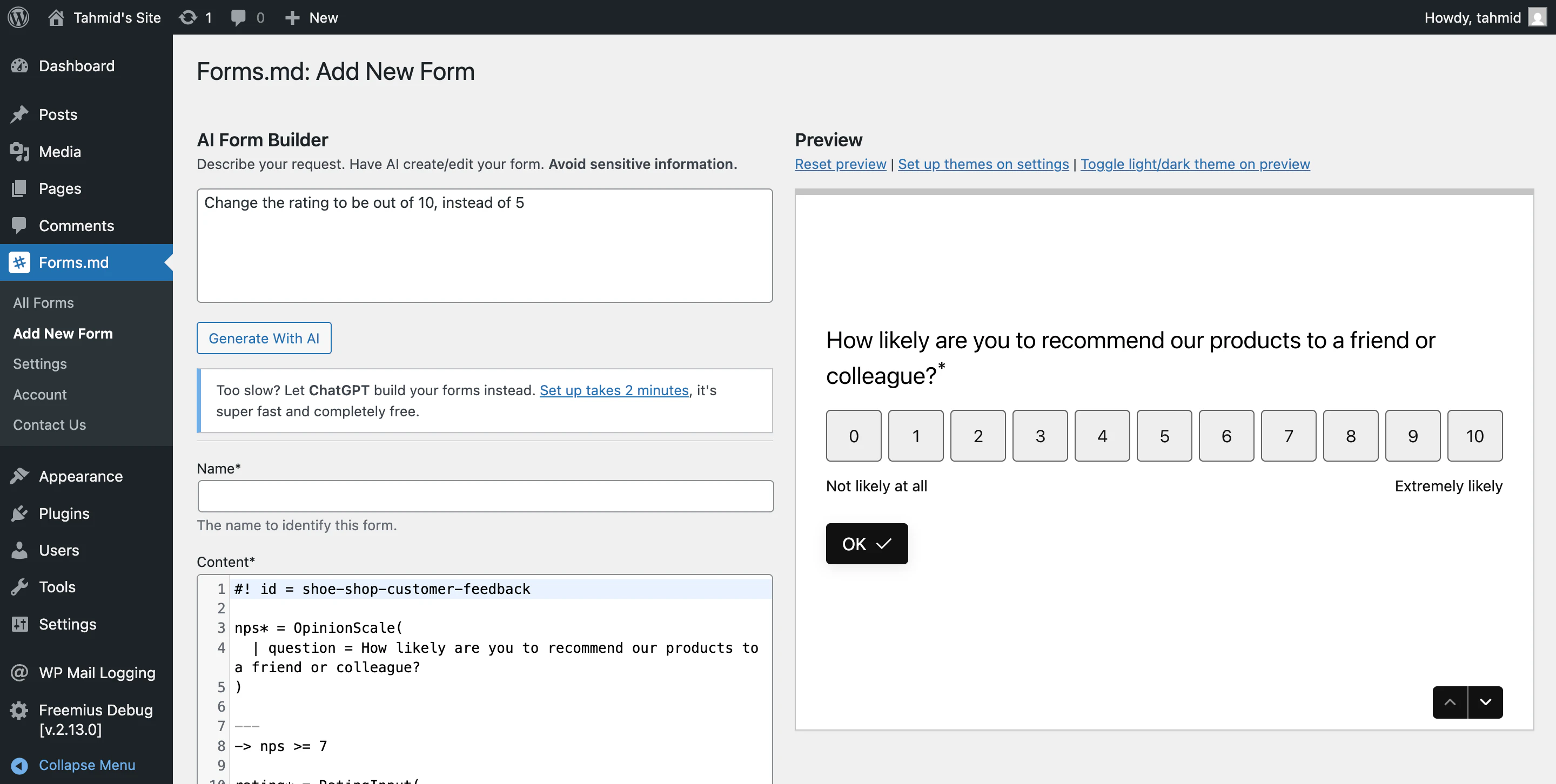The width and height of the screenshot is (1556, 784).
Task: Click the Comments speech bubble sidebar icon
Action: point(19,226)
